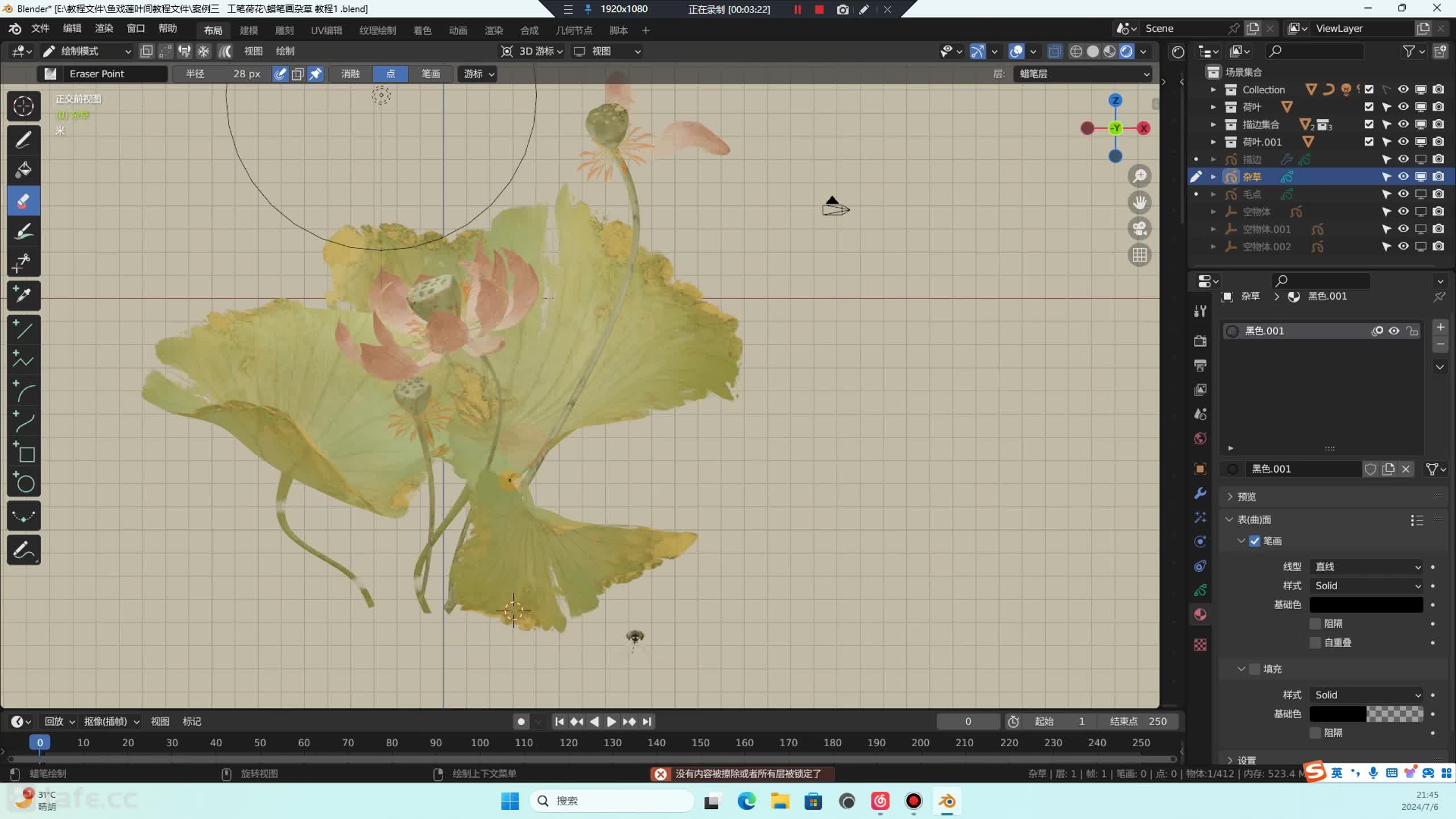This screenshot has width=1456, height=819.
Task: Expand the Collection tree item
Action: click(1213, 89)
